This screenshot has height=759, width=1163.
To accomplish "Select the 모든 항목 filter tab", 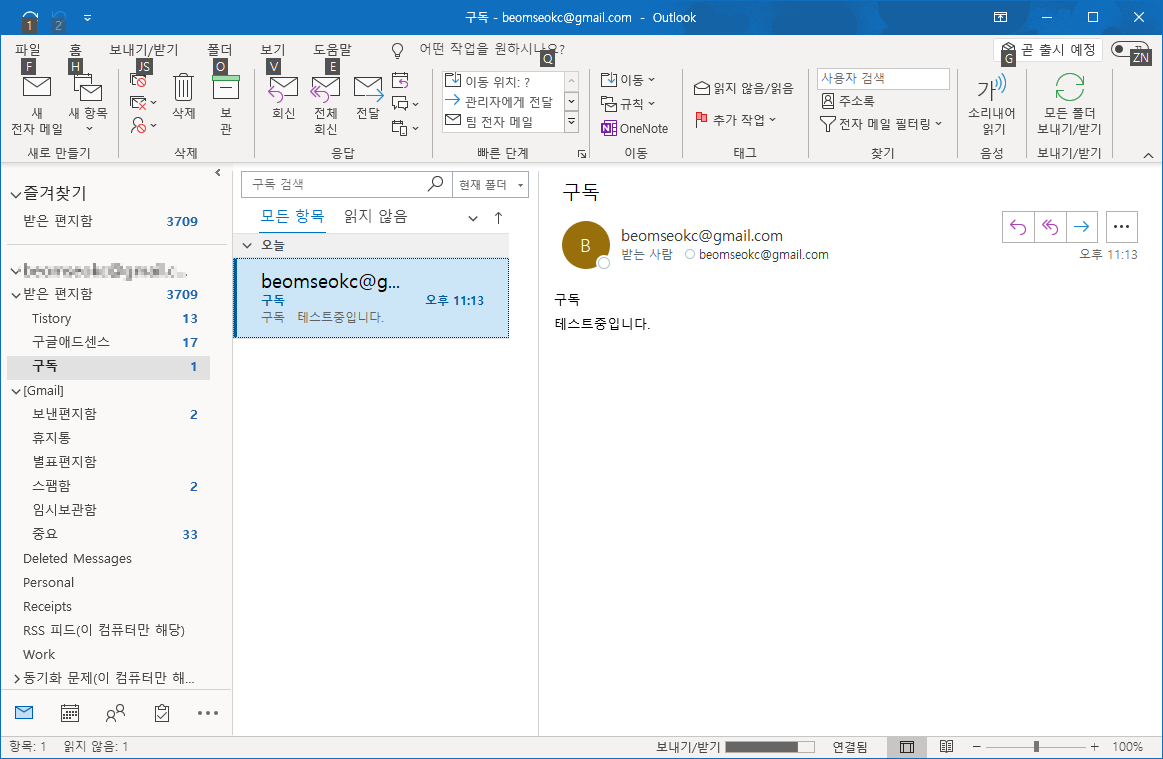I will click(292, 217).
